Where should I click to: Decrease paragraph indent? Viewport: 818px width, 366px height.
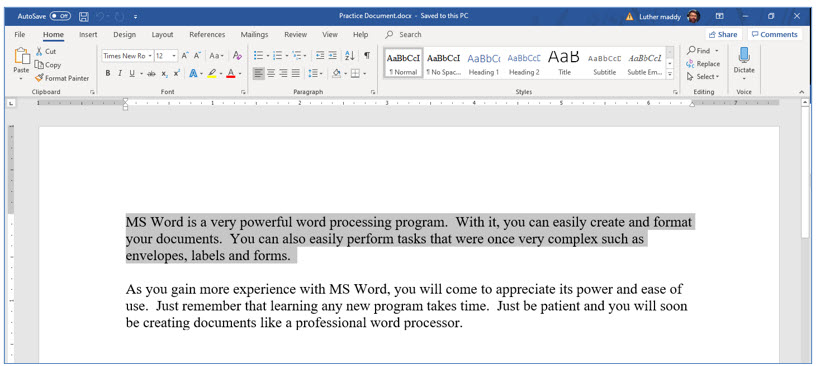pos(320,55)
